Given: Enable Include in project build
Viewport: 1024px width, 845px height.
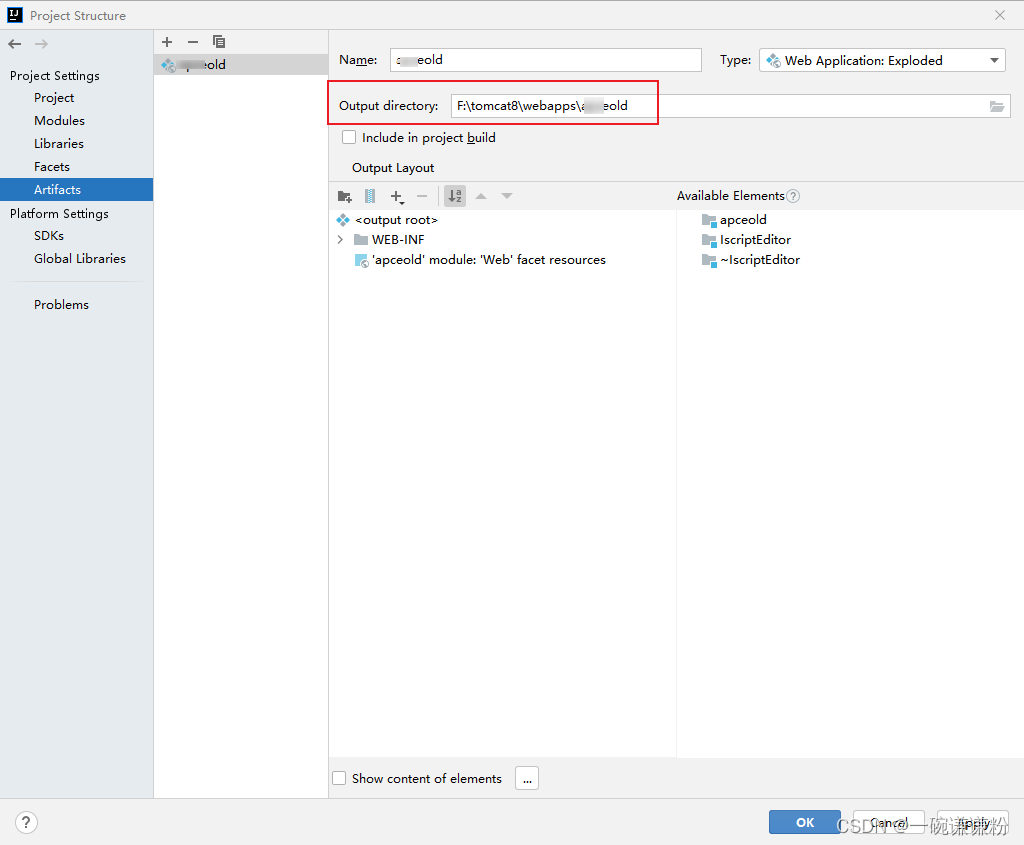Looking at the screenshot, I should point(349,138).
